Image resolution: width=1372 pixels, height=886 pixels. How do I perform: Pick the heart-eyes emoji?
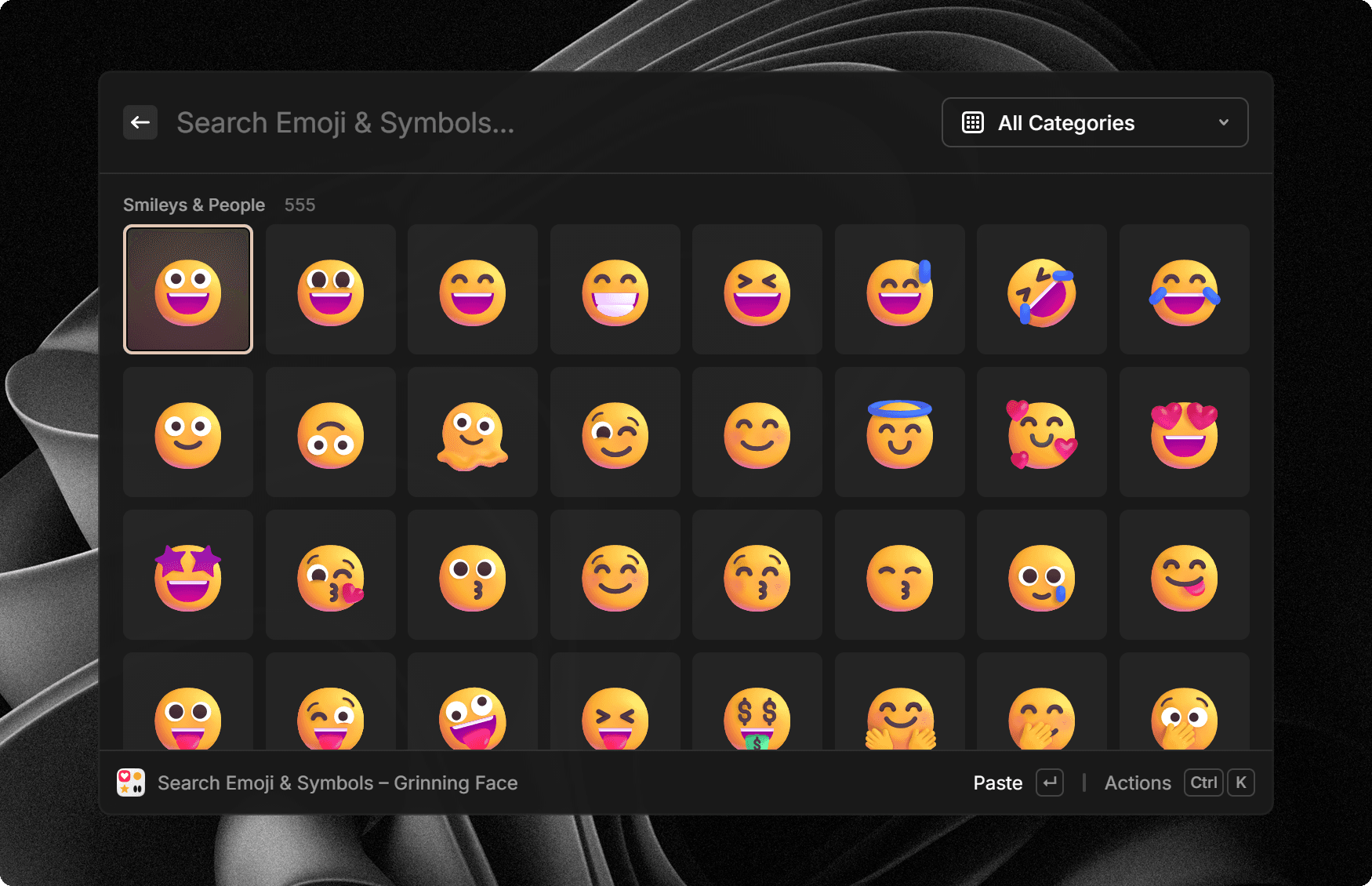click(1184, 432)
